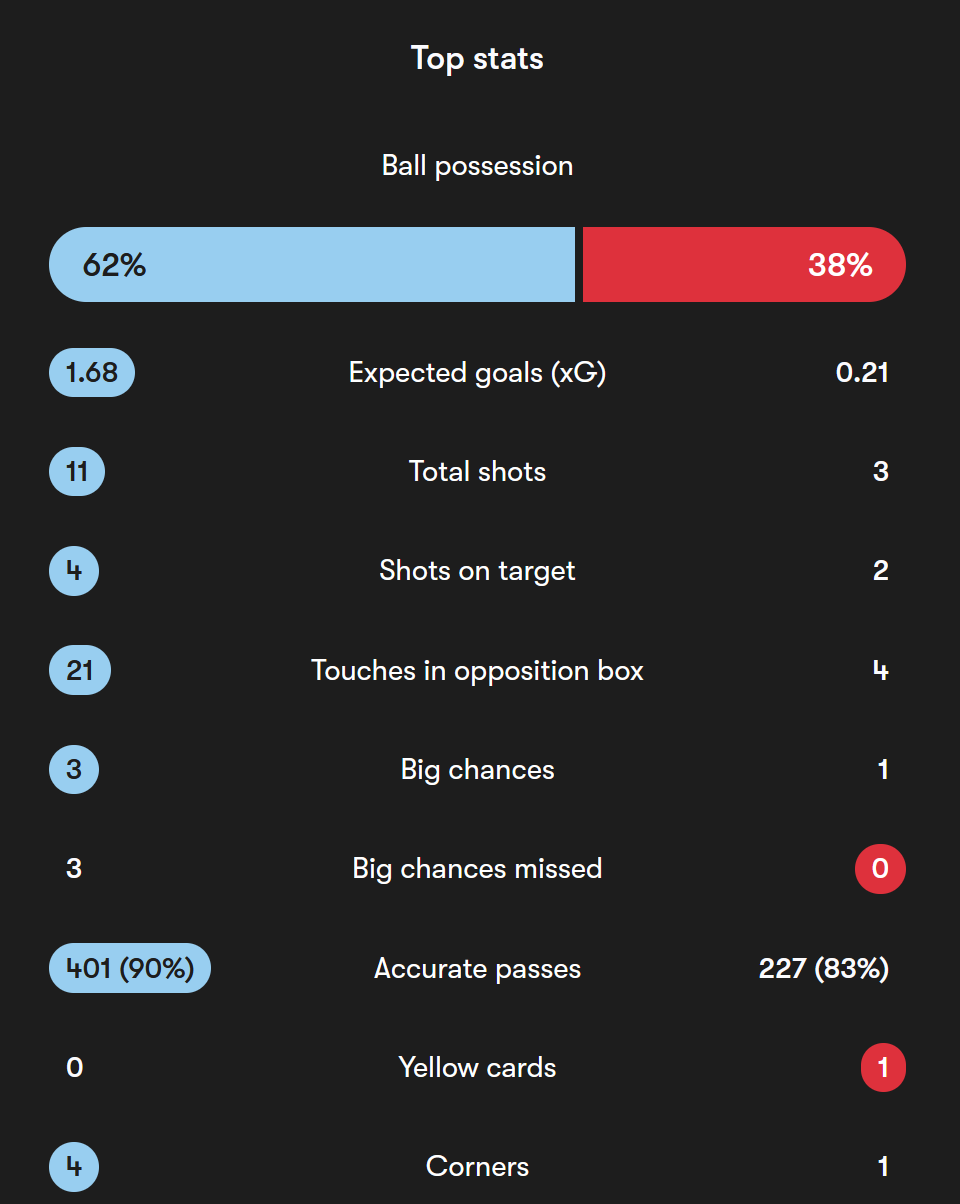Screen dimensions: 960x1204
Task: Click the 0.21 xG value
Action: tap(862, 373)
